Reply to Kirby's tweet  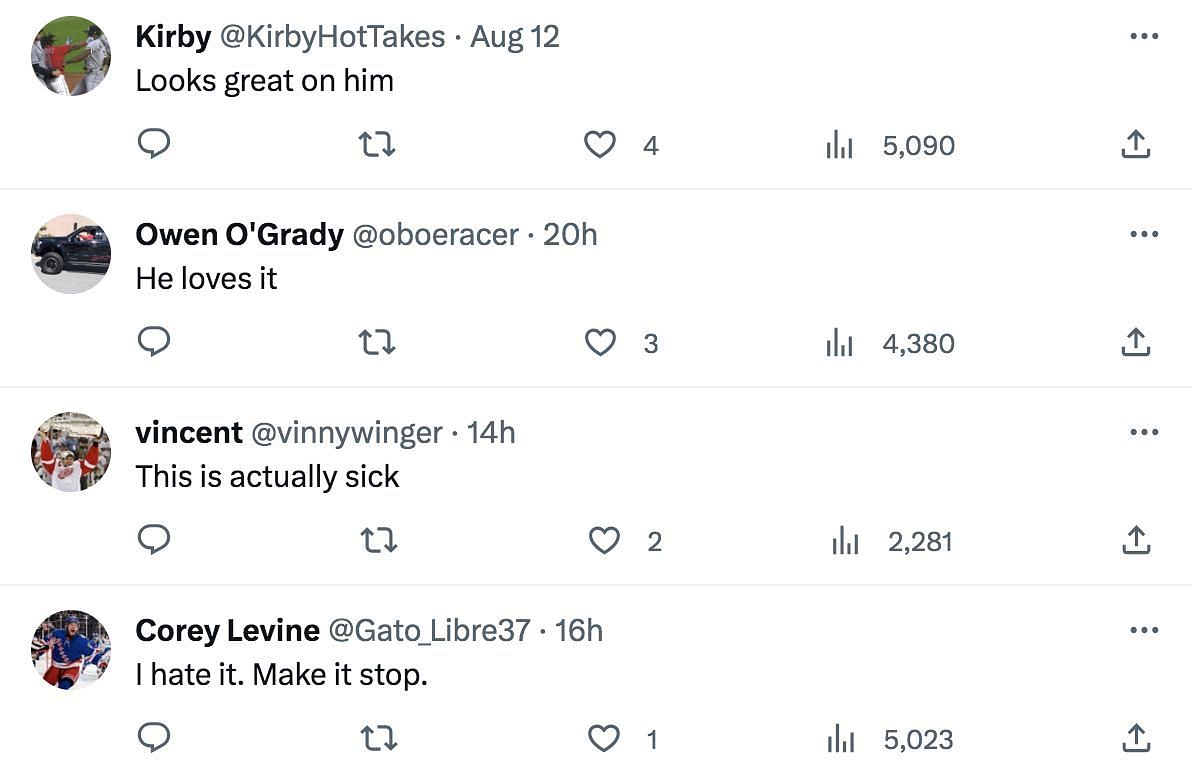coord(153,145)
